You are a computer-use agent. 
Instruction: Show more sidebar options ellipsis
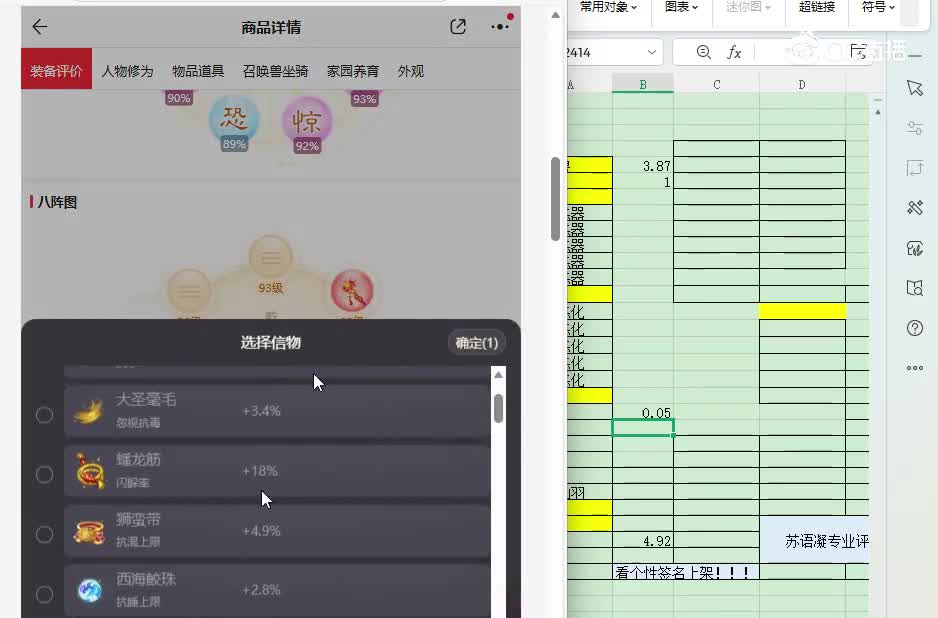click(x=914, y=368)
